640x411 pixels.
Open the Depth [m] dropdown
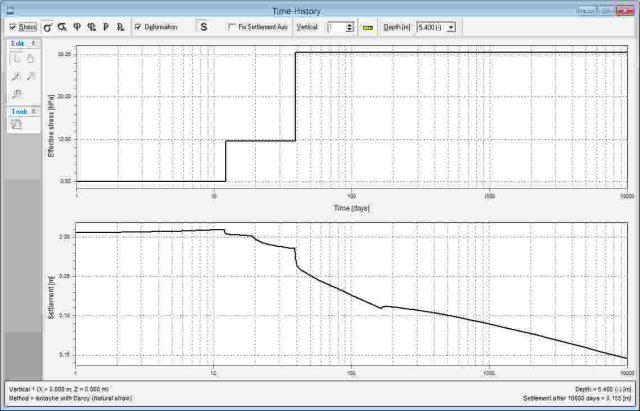[x=452, y=27]
